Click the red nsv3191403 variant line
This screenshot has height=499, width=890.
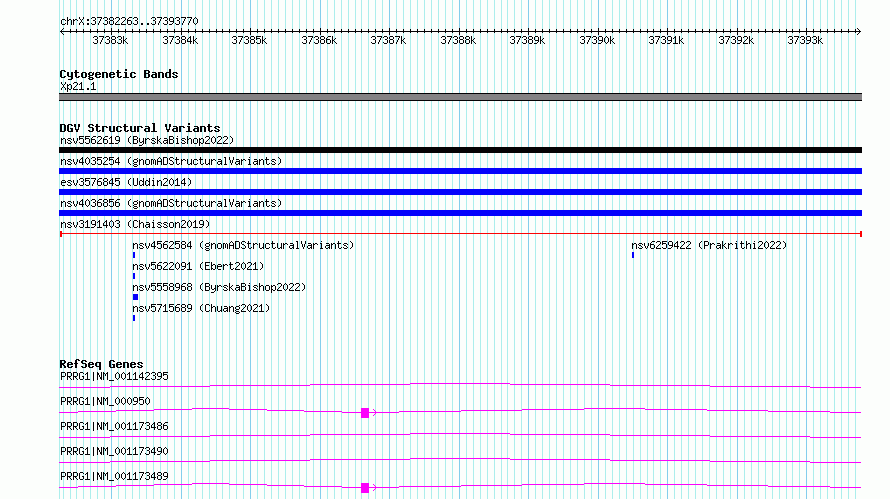pyautogui.click(x=460, y=234)
